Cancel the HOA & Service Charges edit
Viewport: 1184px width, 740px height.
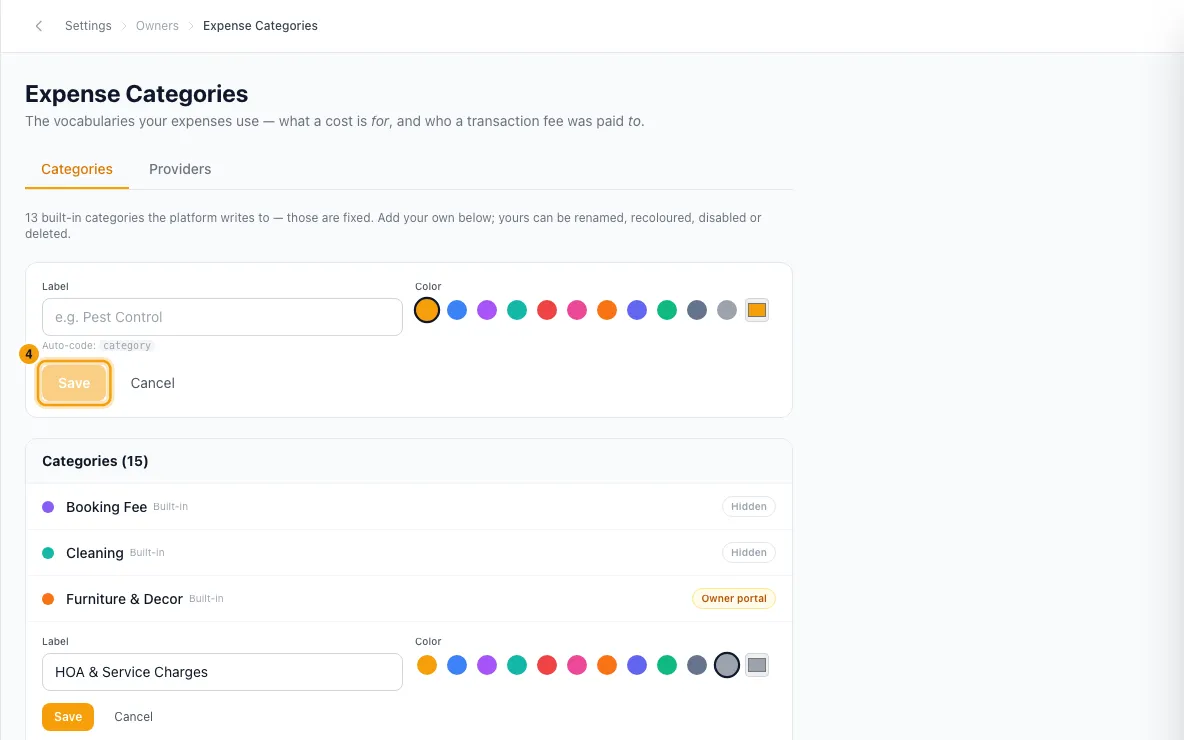133,717
